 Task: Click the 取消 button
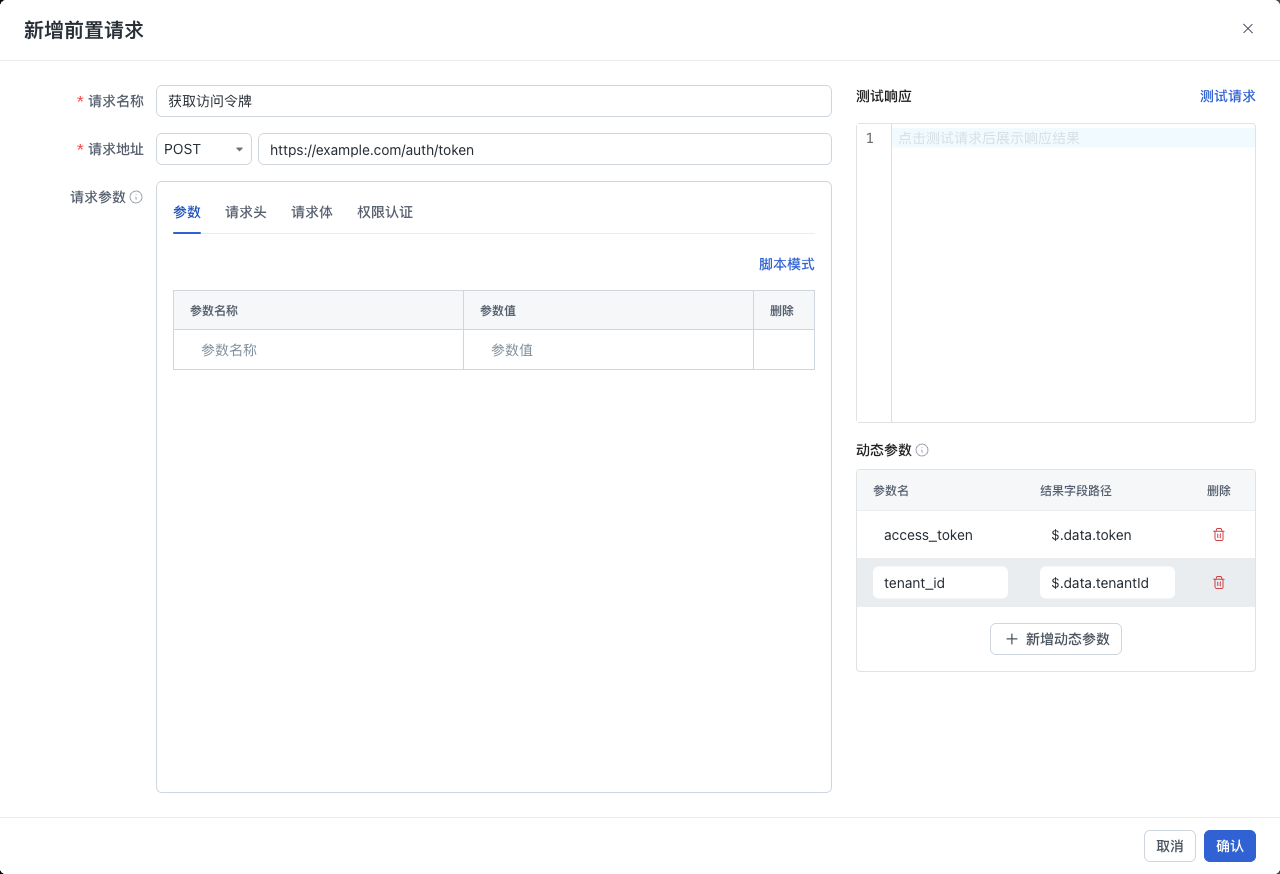tap(1170, 846)
